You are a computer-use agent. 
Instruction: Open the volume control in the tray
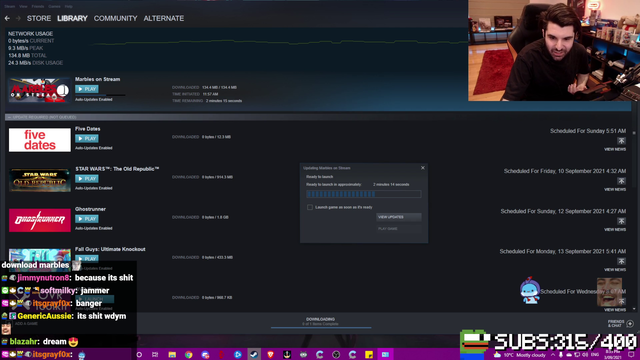(x=585, y=355)
